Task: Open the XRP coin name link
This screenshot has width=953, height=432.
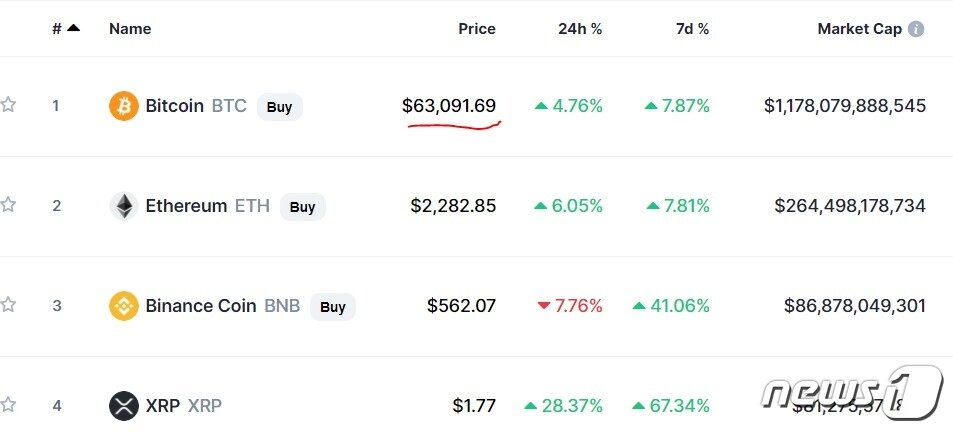Action: pos(165,406)
